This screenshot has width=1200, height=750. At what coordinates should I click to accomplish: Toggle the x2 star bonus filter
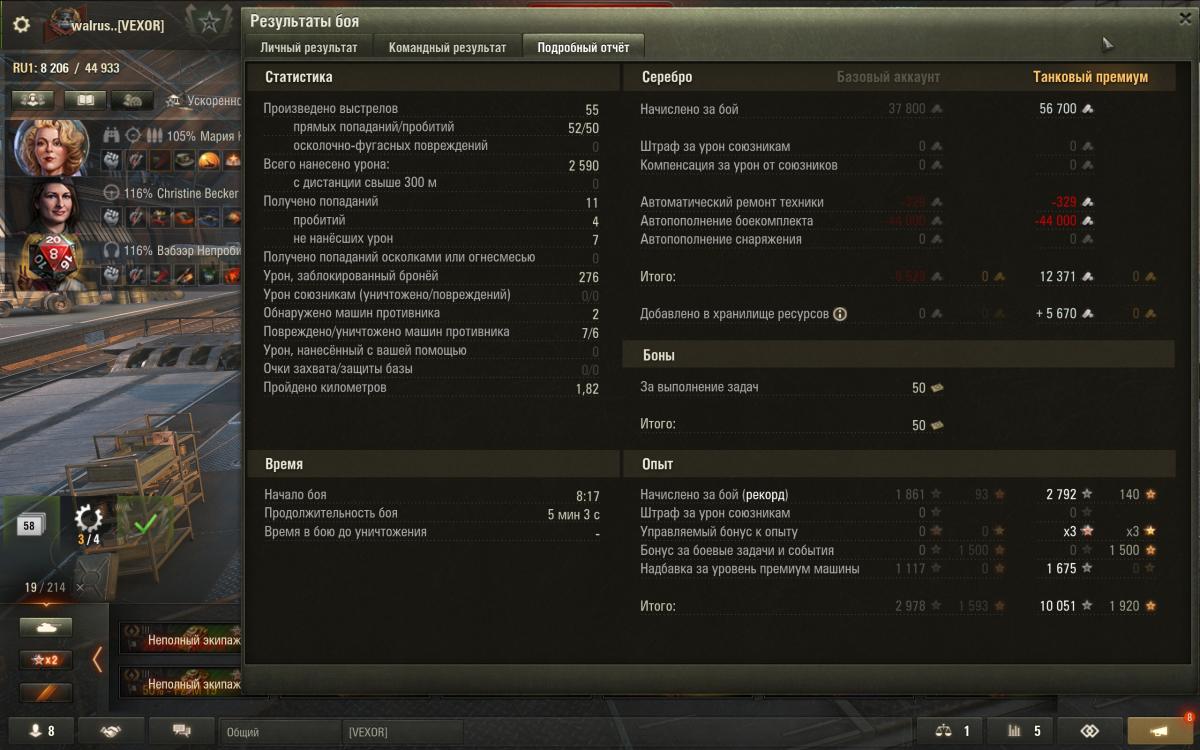point(46,660)
